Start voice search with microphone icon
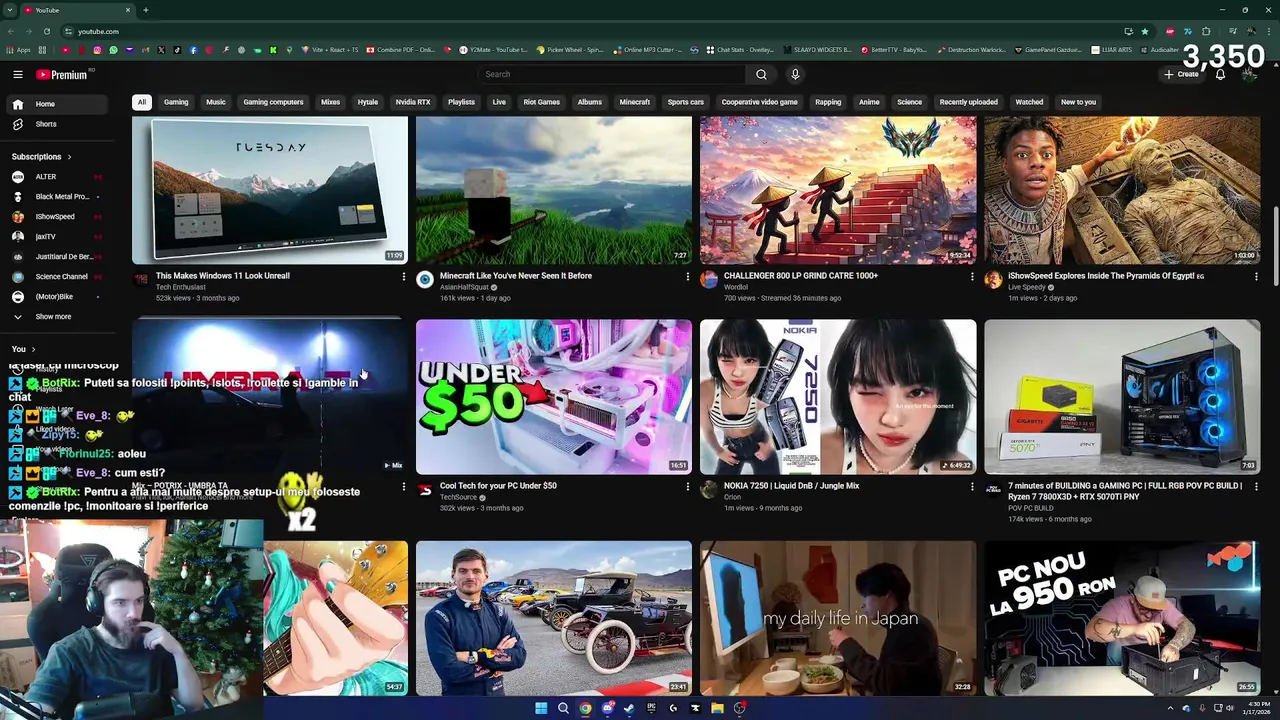Viewport: 1280px width, 720px height. pos(795,74)
